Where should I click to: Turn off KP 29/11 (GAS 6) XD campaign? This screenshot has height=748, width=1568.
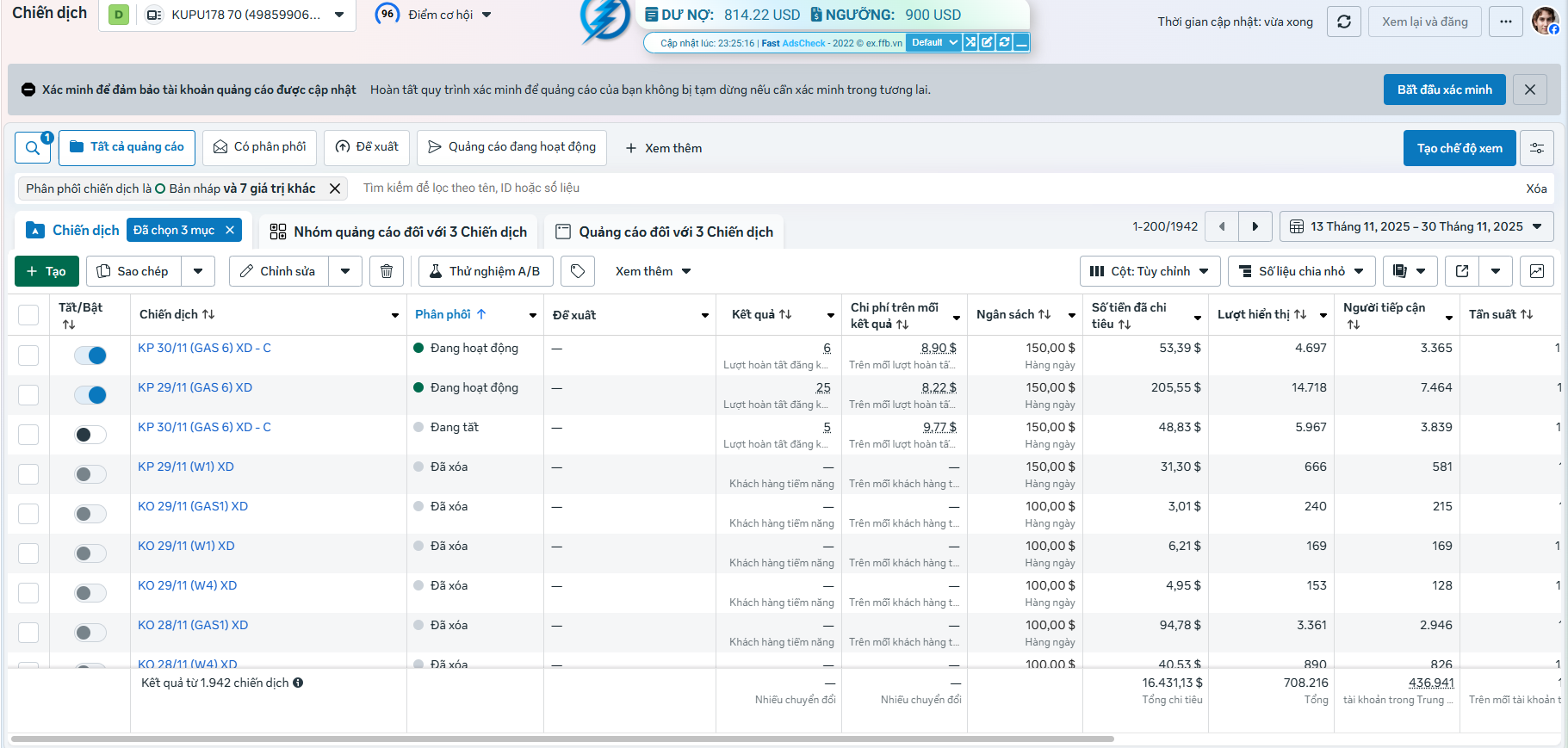click(x=90, y=395)
